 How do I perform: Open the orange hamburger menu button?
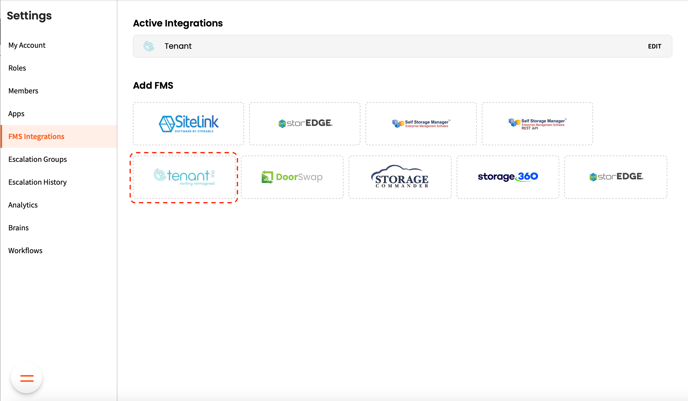(x=27, y=378)
